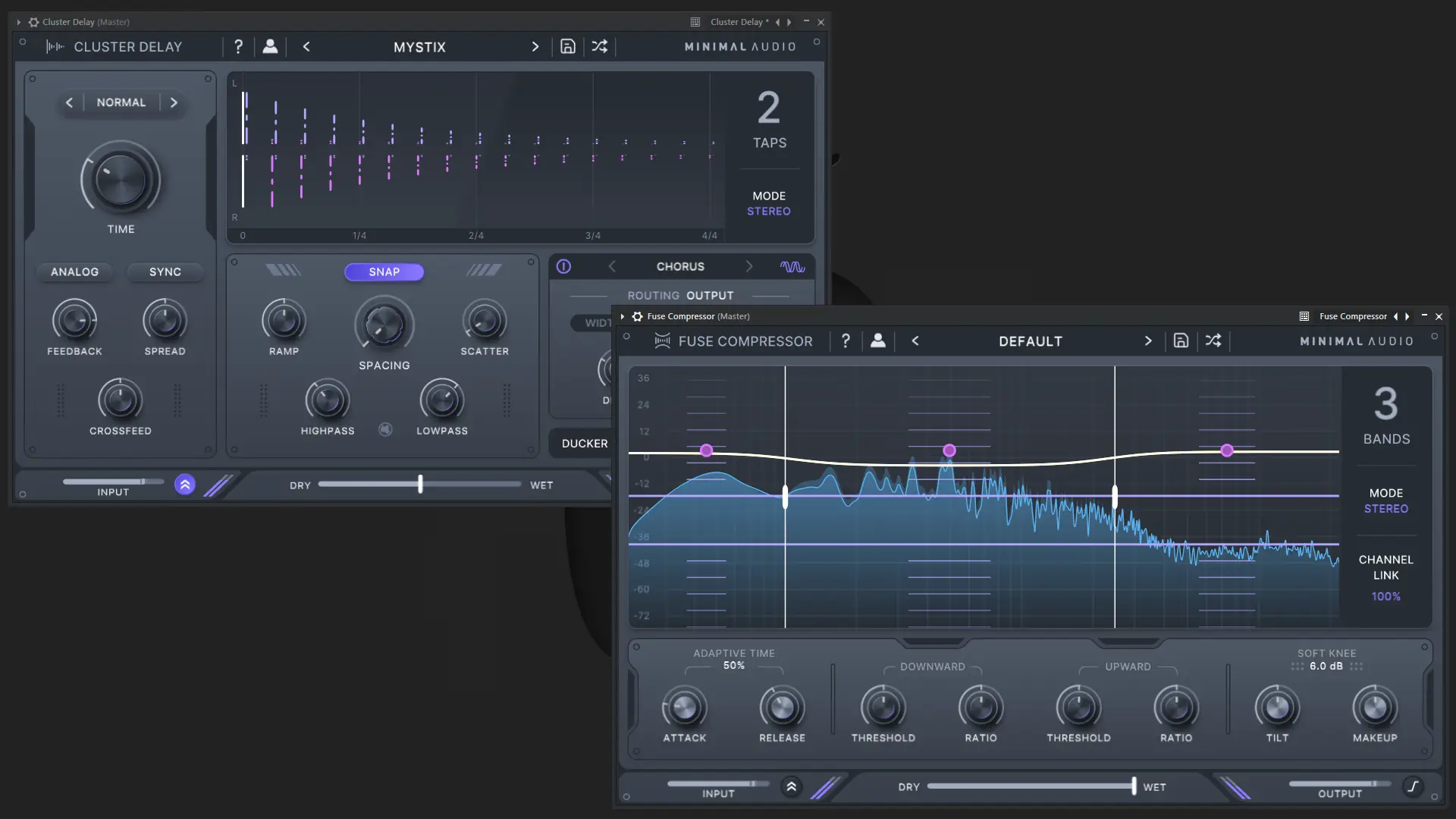This screenshot has width=1456, height=819.
Task: Click the STEREO mode label in Fuse Compressor
Action: (1385, 509)
